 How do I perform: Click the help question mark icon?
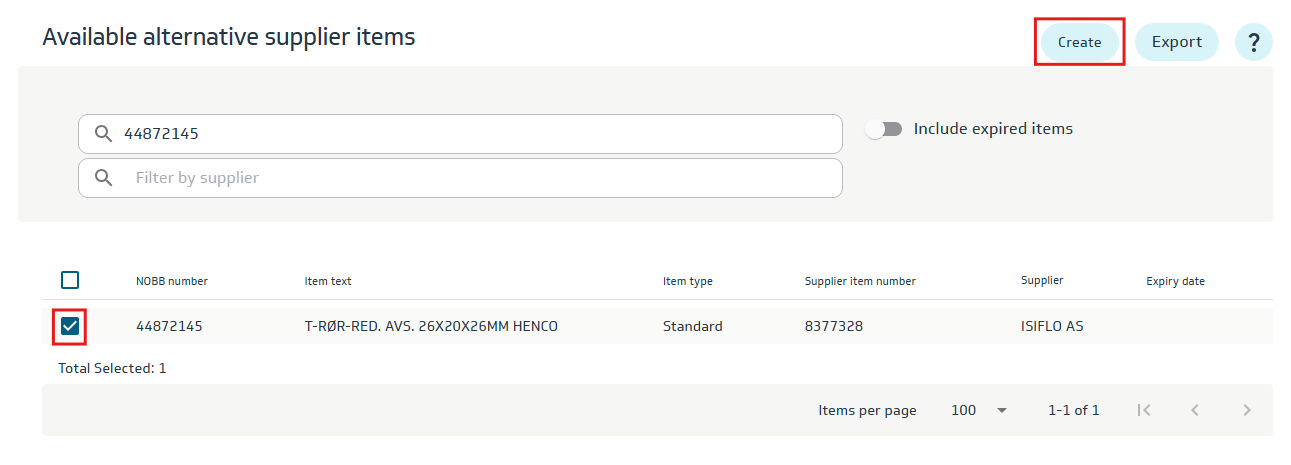click(x=1253, y=42)
